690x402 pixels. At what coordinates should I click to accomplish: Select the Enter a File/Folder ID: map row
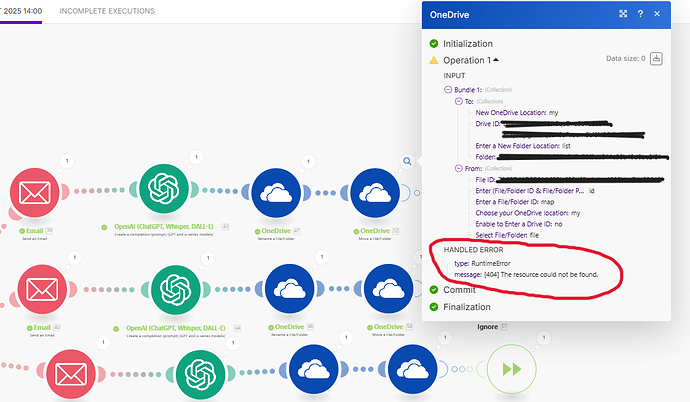(x=515, y=202)
